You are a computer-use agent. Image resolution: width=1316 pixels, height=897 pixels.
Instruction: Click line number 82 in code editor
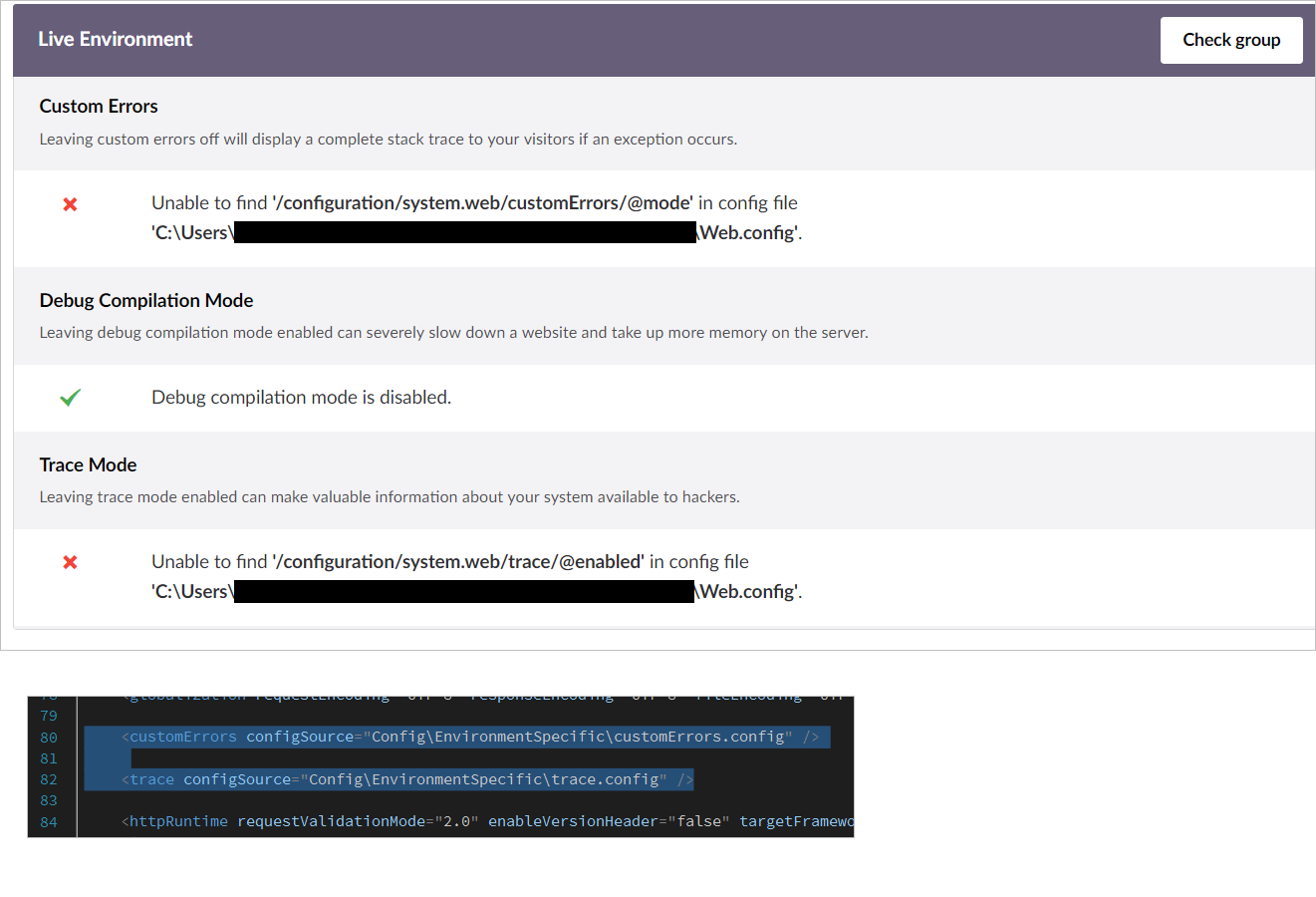point(49,779)
